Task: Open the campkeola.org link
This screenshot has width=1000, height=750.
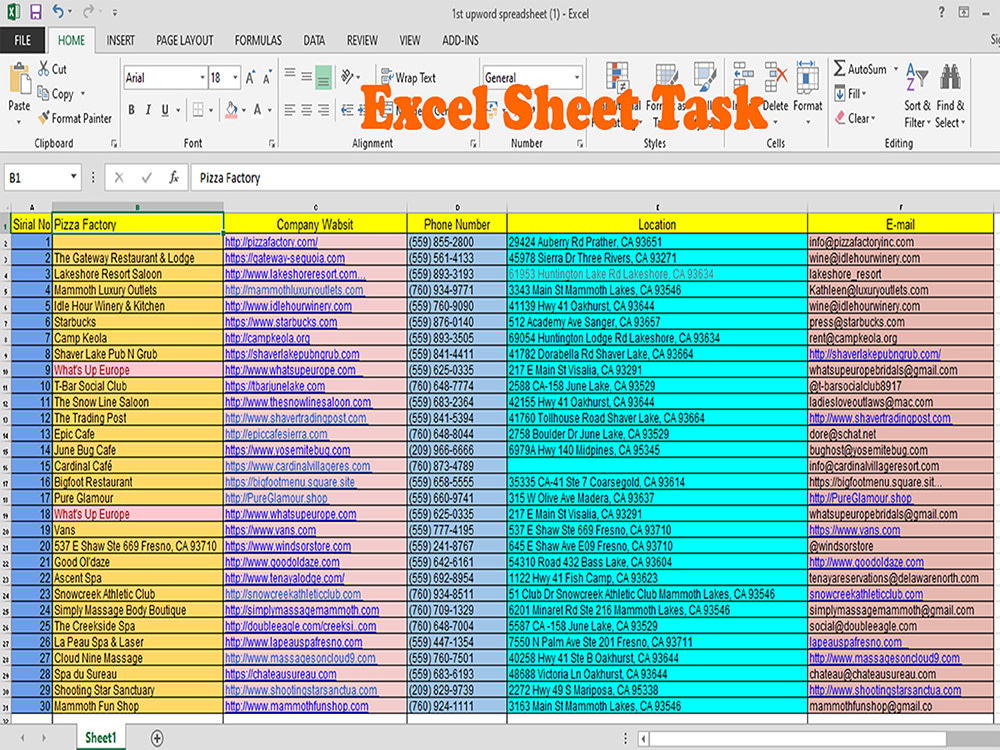Action: tap(267, 338)
